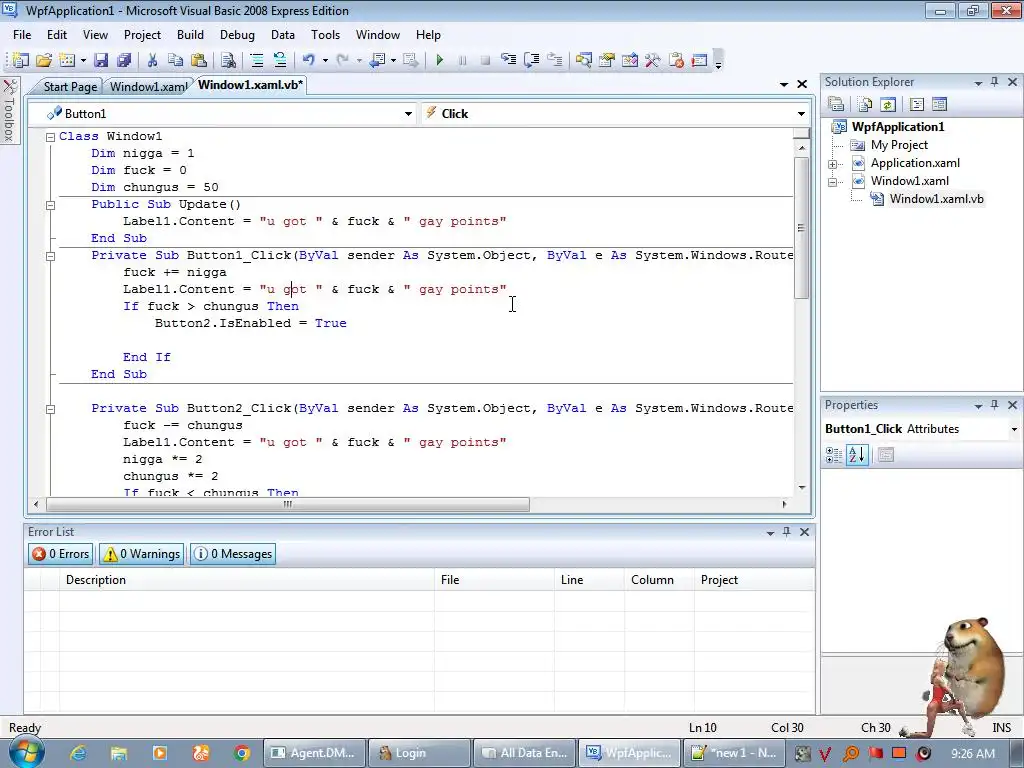The image size is (1024, 768).
Task: Expand Application.xaml node in Solution Explorer
Action: tap(833, 164)
